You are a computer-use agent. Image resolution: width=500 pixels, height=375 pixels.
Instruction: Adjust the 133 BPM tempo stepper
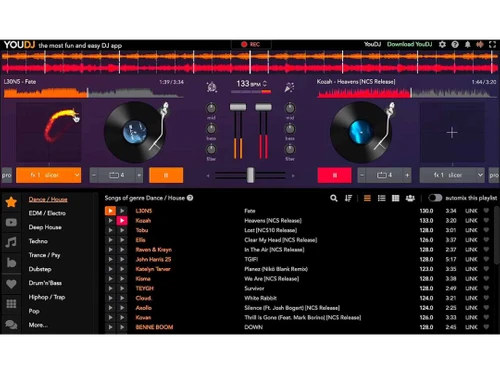click(x=265, y=84)
